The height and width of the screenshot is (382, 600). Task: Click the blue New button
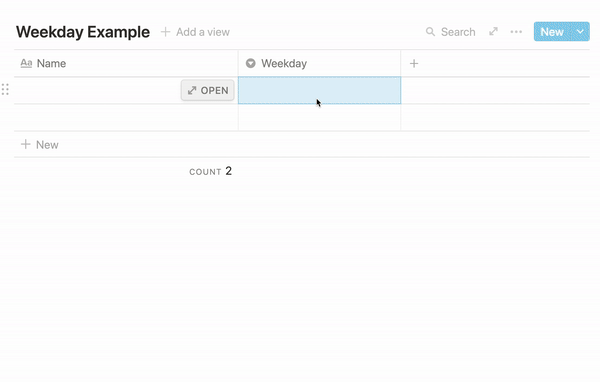point(553,31)
